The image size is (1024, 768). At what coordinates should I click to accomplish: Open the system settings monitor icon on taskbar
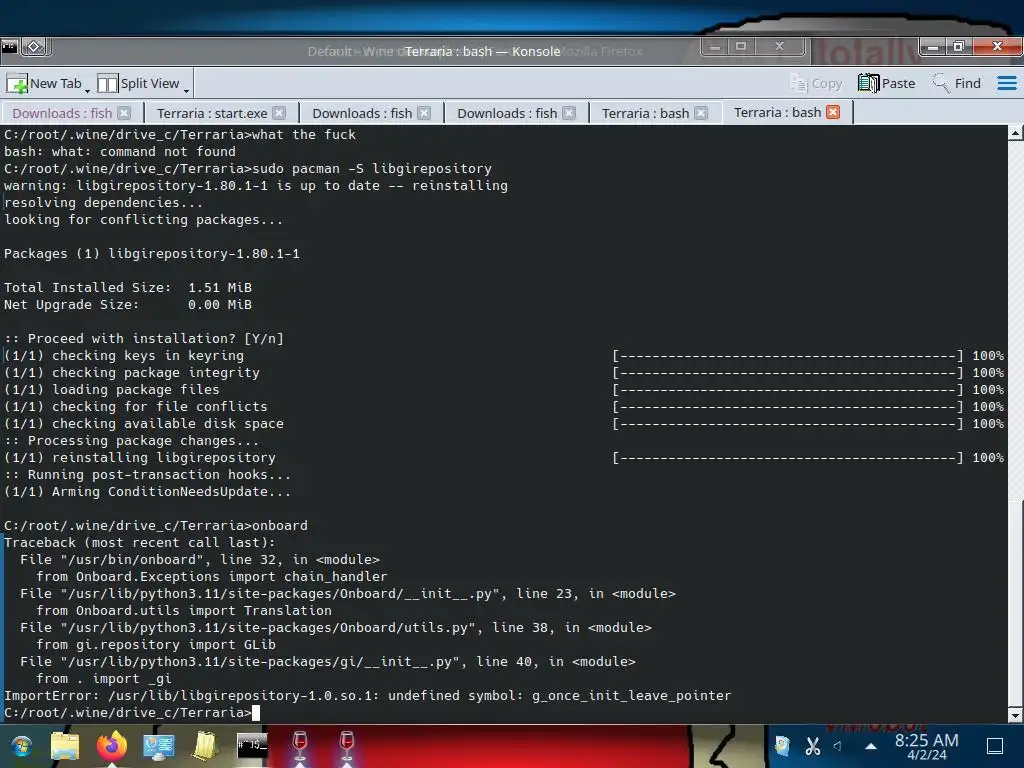tap(159, 745)
